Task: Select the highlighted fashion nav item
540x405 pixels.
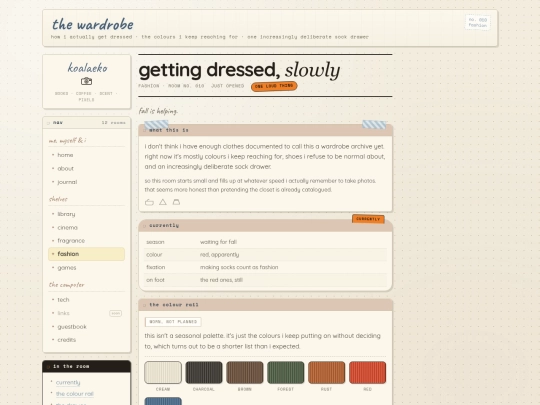Action: tap(86, 254)
